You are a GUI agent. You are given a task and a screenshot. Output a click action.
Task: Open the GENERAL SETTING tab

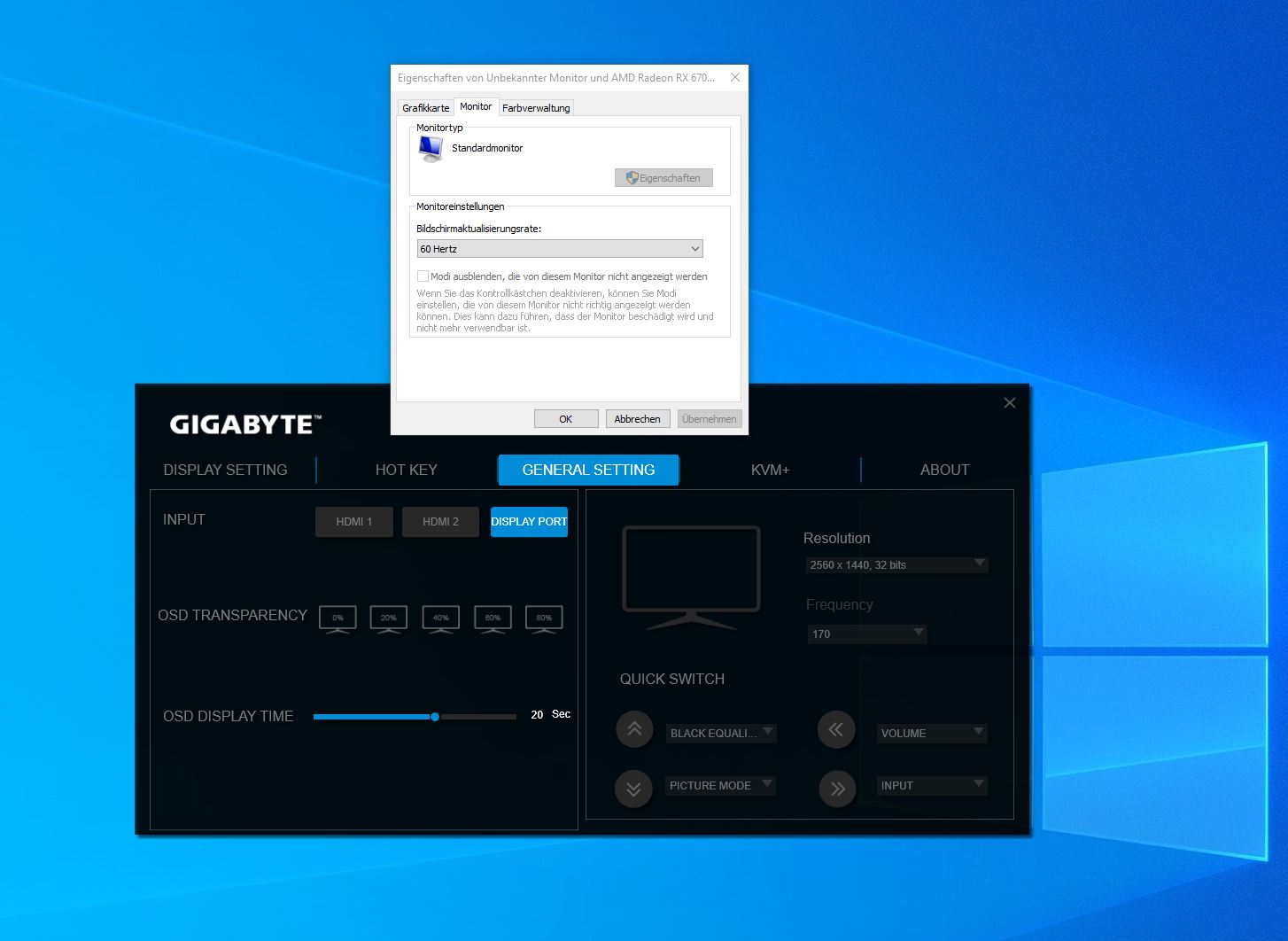pyautogui.click(x=588, y=470)
